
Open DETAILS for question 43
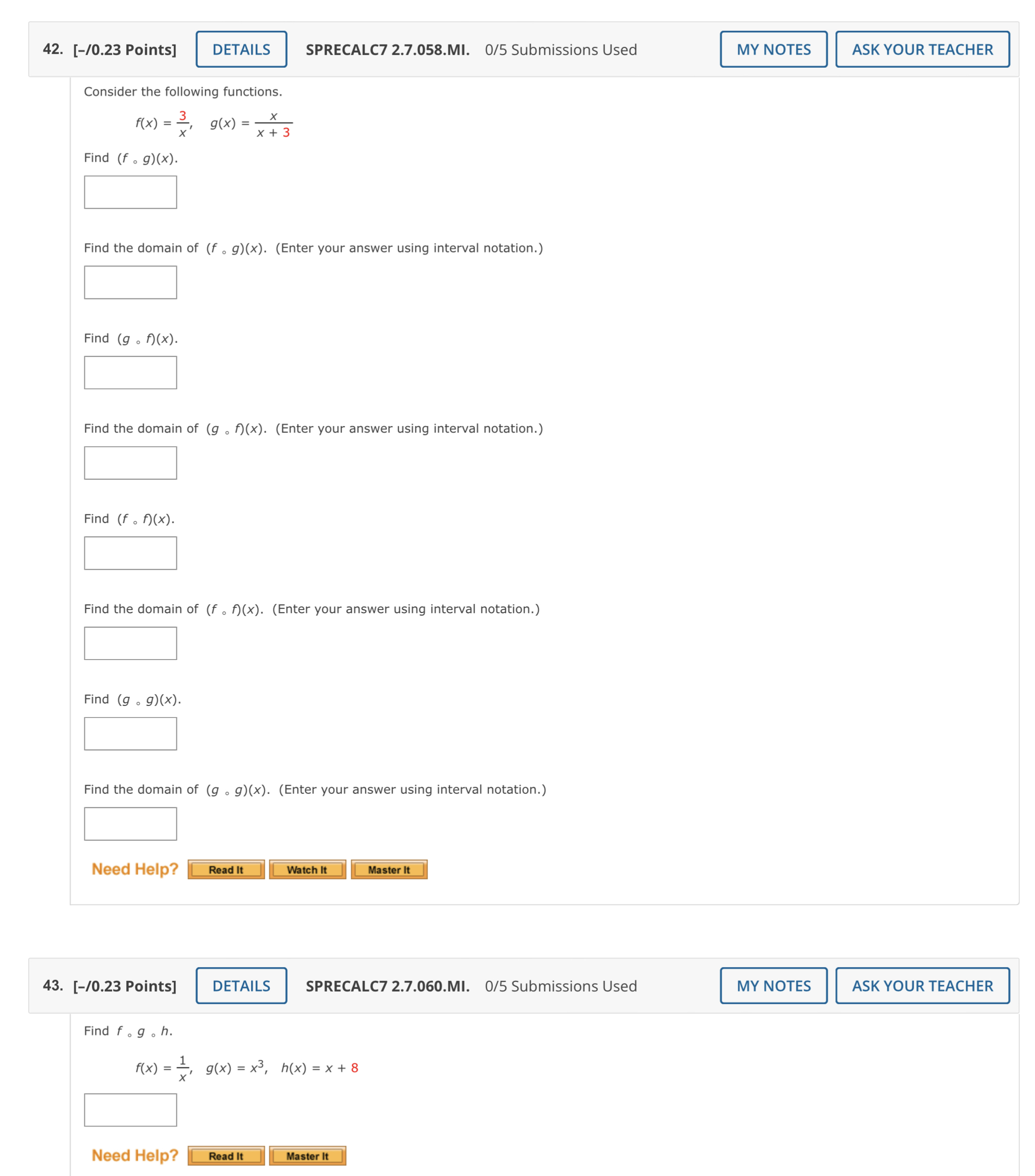[240, 985]
